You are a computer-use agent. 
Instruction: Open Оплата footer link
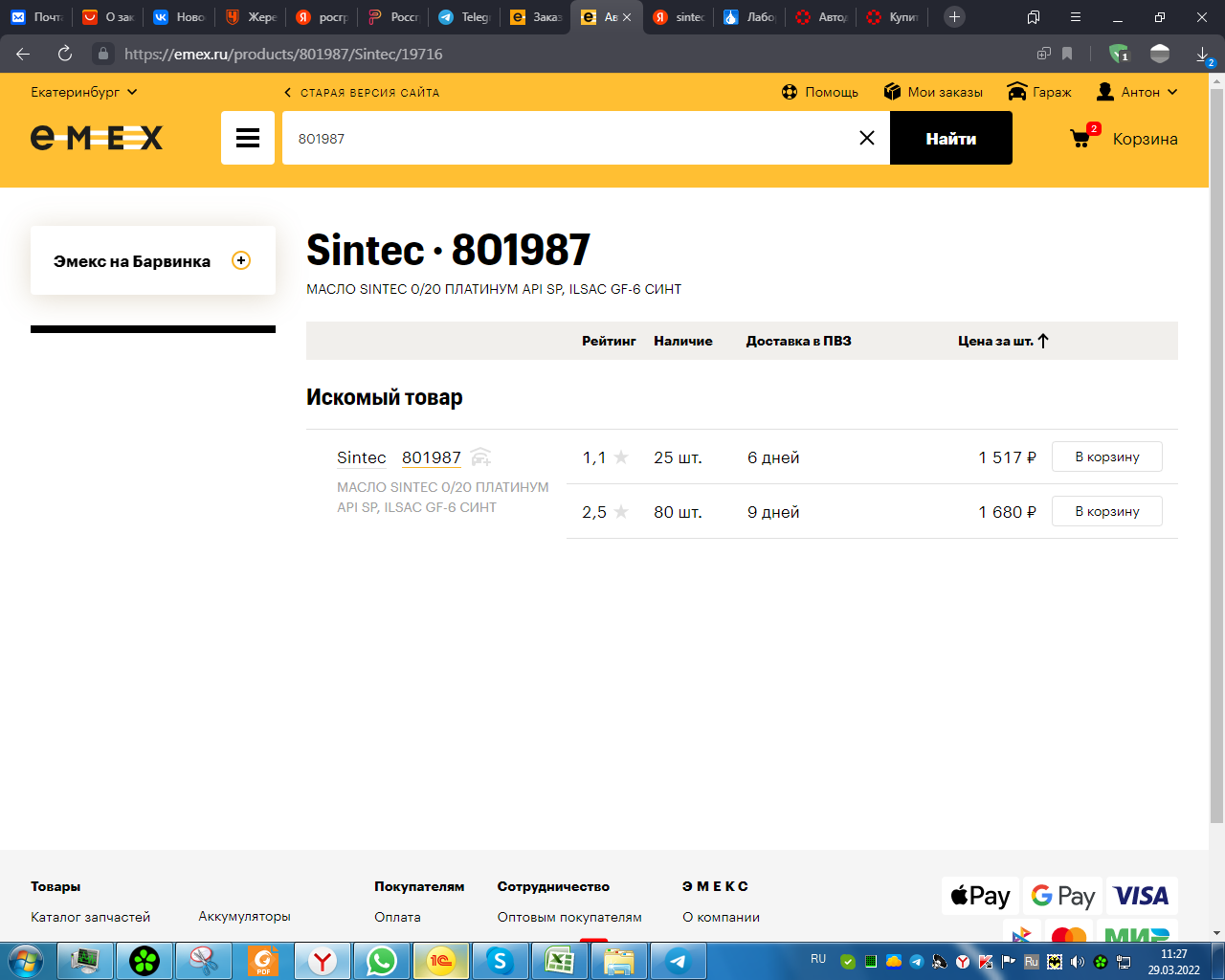pos(397,917)
